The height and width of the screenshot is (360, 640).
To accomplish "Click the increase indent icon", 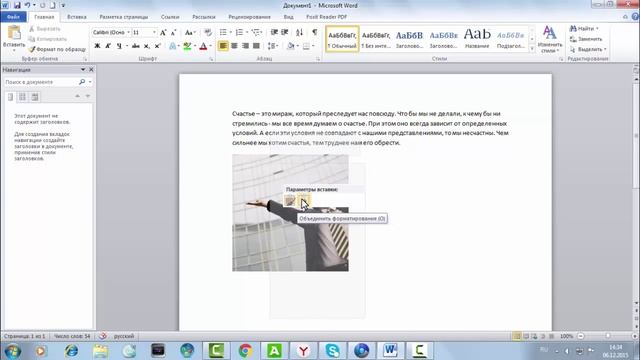I will [285, 32].
